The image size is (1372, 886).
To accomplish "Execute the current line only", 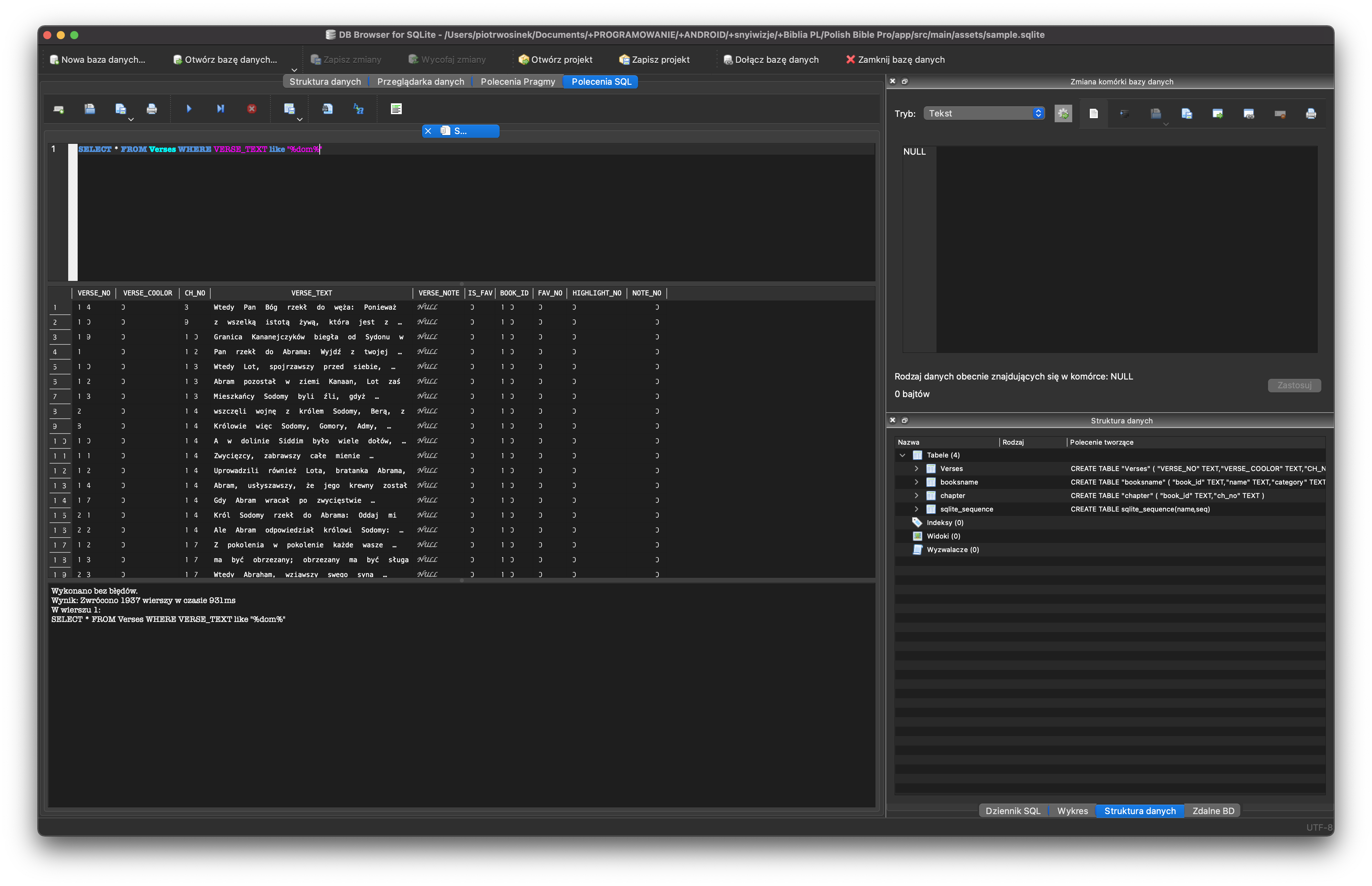I will click(x=221, y=109).
